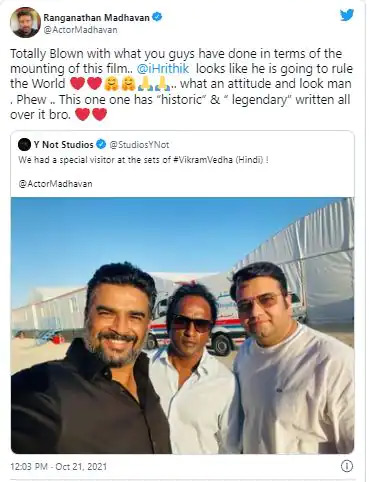
Task: Click the verified badge beside Y Not Studios
Action: [101, 144]
